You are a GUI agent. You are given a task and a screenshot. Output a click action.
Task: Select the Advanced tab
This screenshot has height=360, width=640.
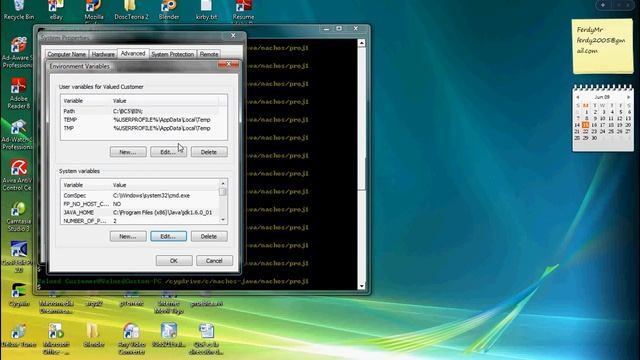(133, 53)
